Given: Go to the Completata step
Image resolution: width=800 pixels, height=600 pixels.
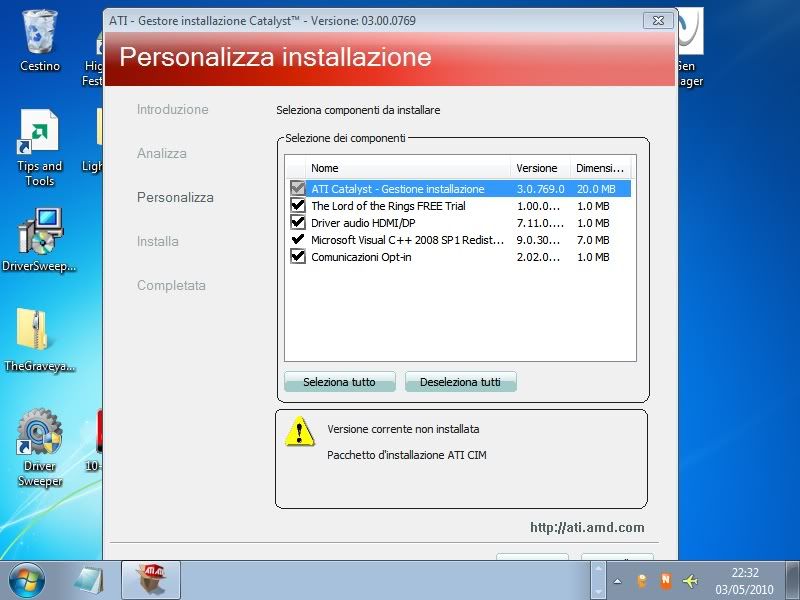Looking at the screenshot, I should tap(171, 285).
